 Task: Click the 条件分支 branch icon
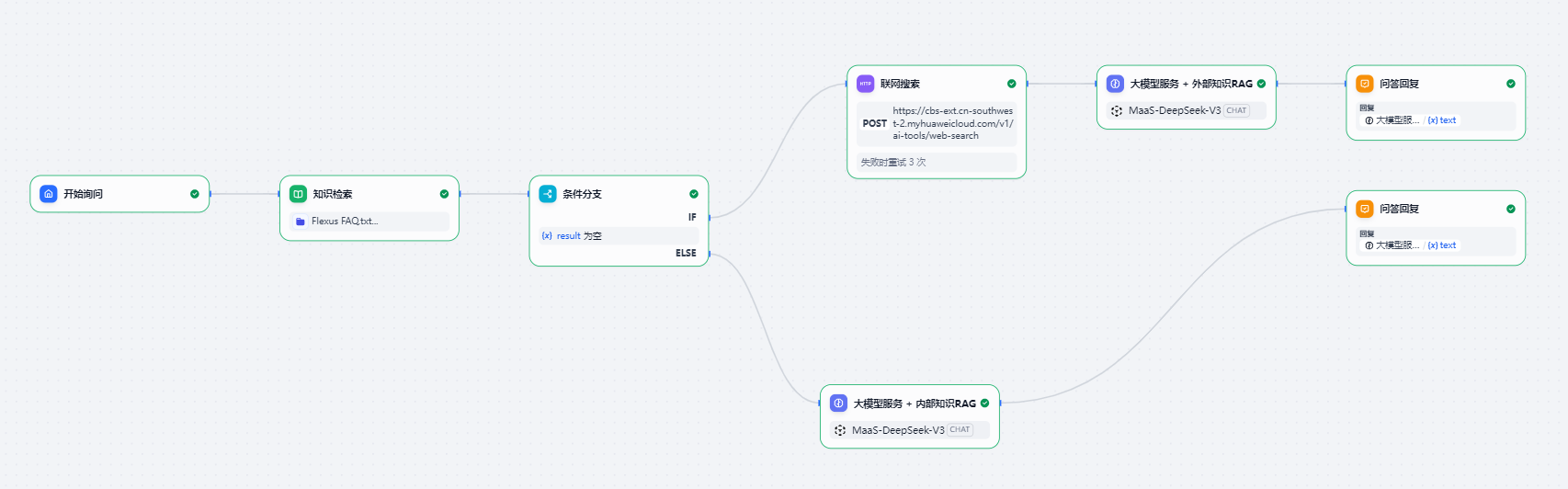click(x=548, y=194)
